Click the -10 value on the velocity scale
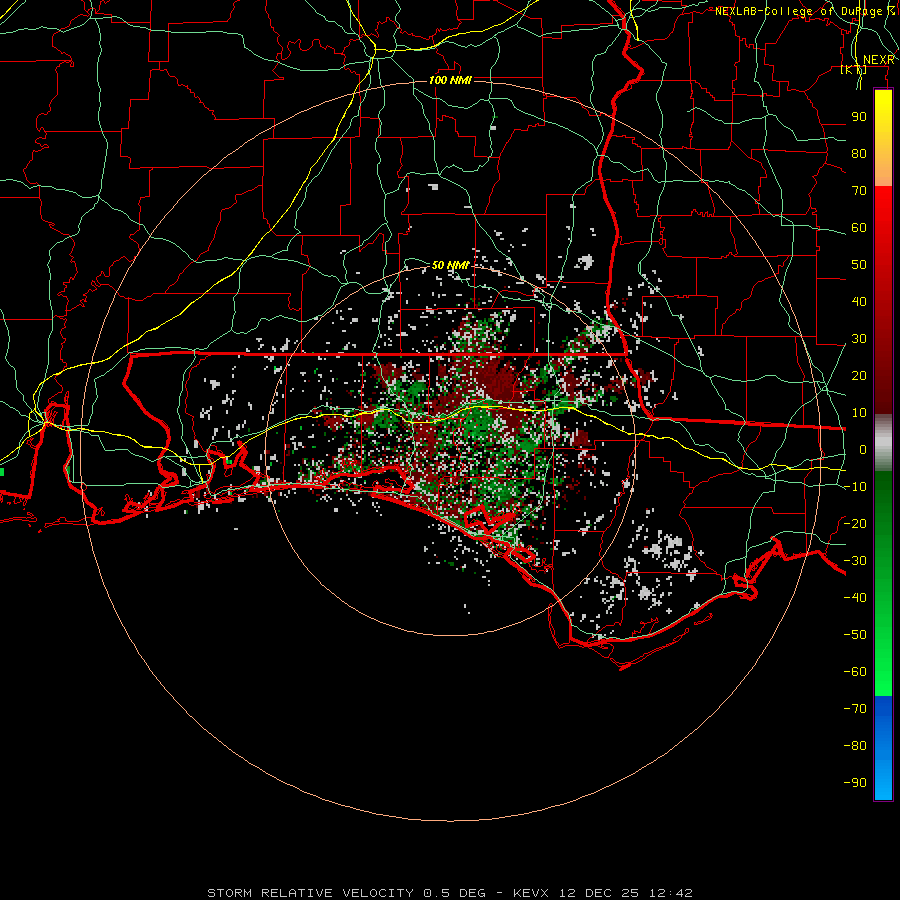This screenshot has height=900, width=900. point(855,487)
